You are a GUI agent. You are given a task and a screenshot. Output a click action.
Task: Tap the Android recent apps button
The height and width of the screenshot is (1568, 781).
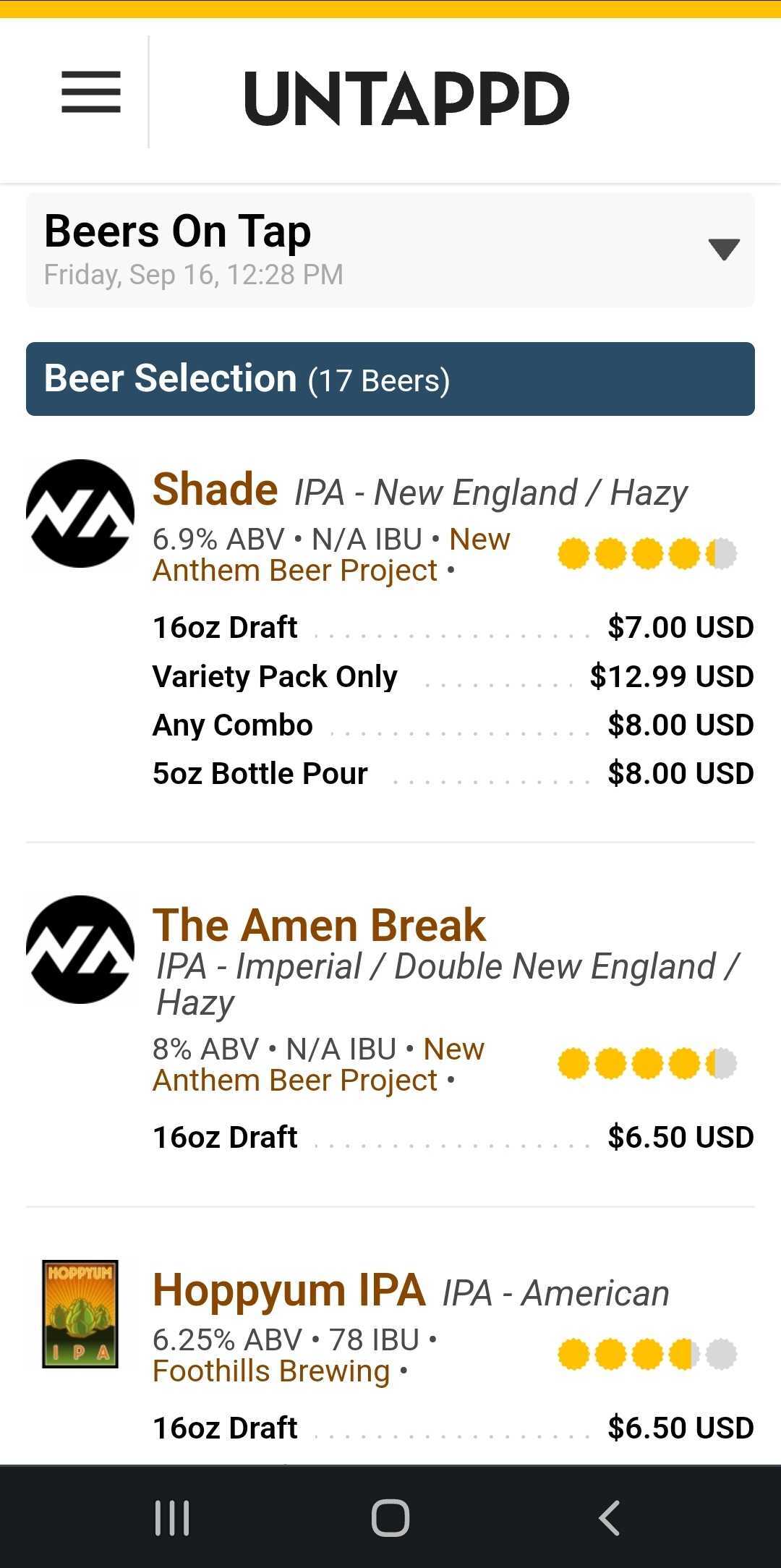pyautogui.click(x=172, y=1517)
